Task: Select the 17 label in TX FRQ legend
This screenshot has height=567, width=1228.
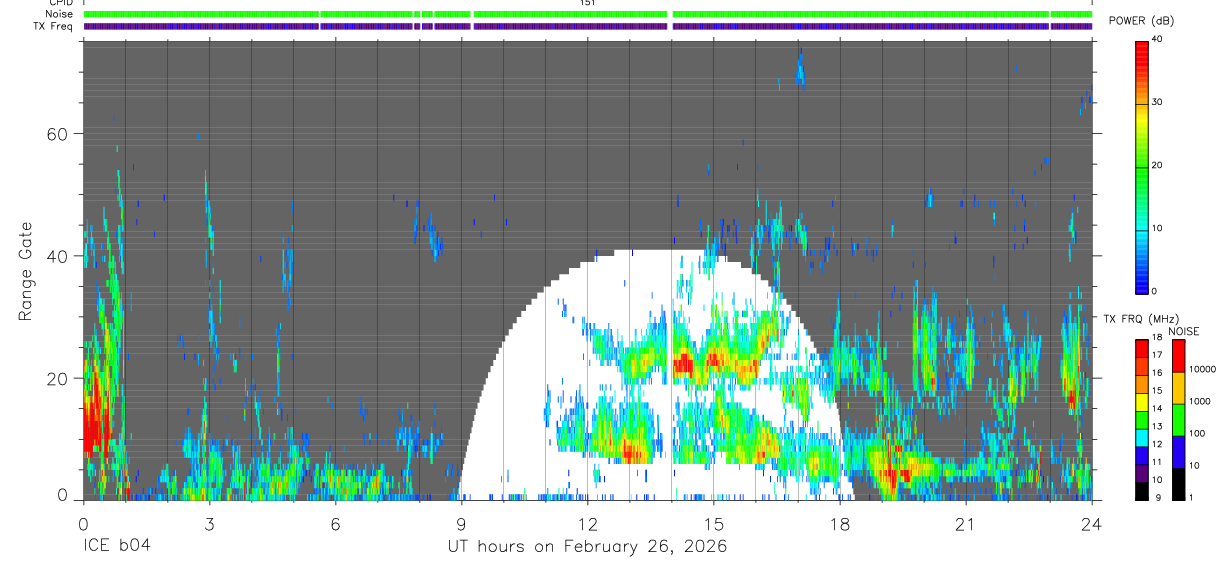Action: click(1157, 355)
